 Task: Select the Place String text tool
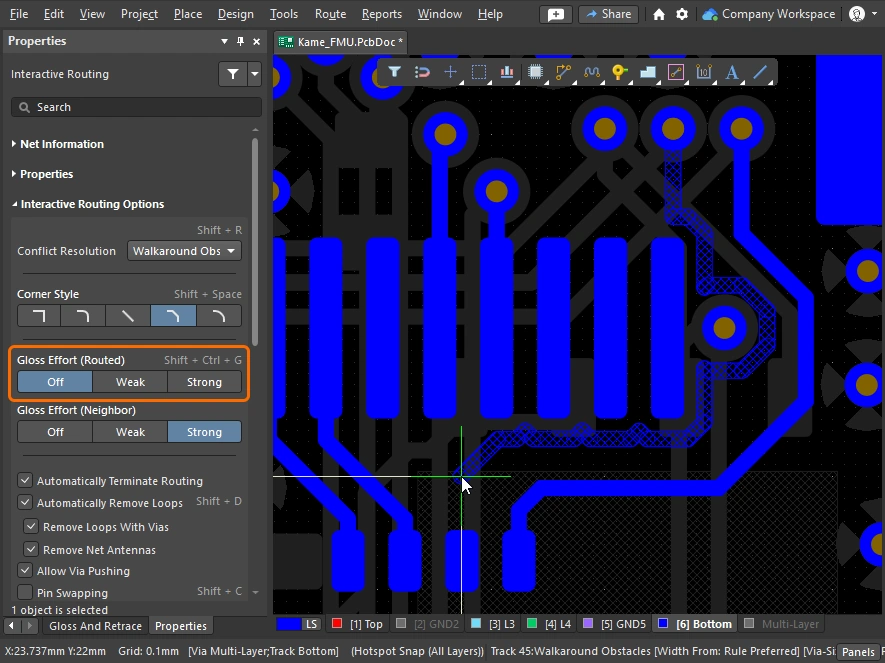tap(732, 72)
